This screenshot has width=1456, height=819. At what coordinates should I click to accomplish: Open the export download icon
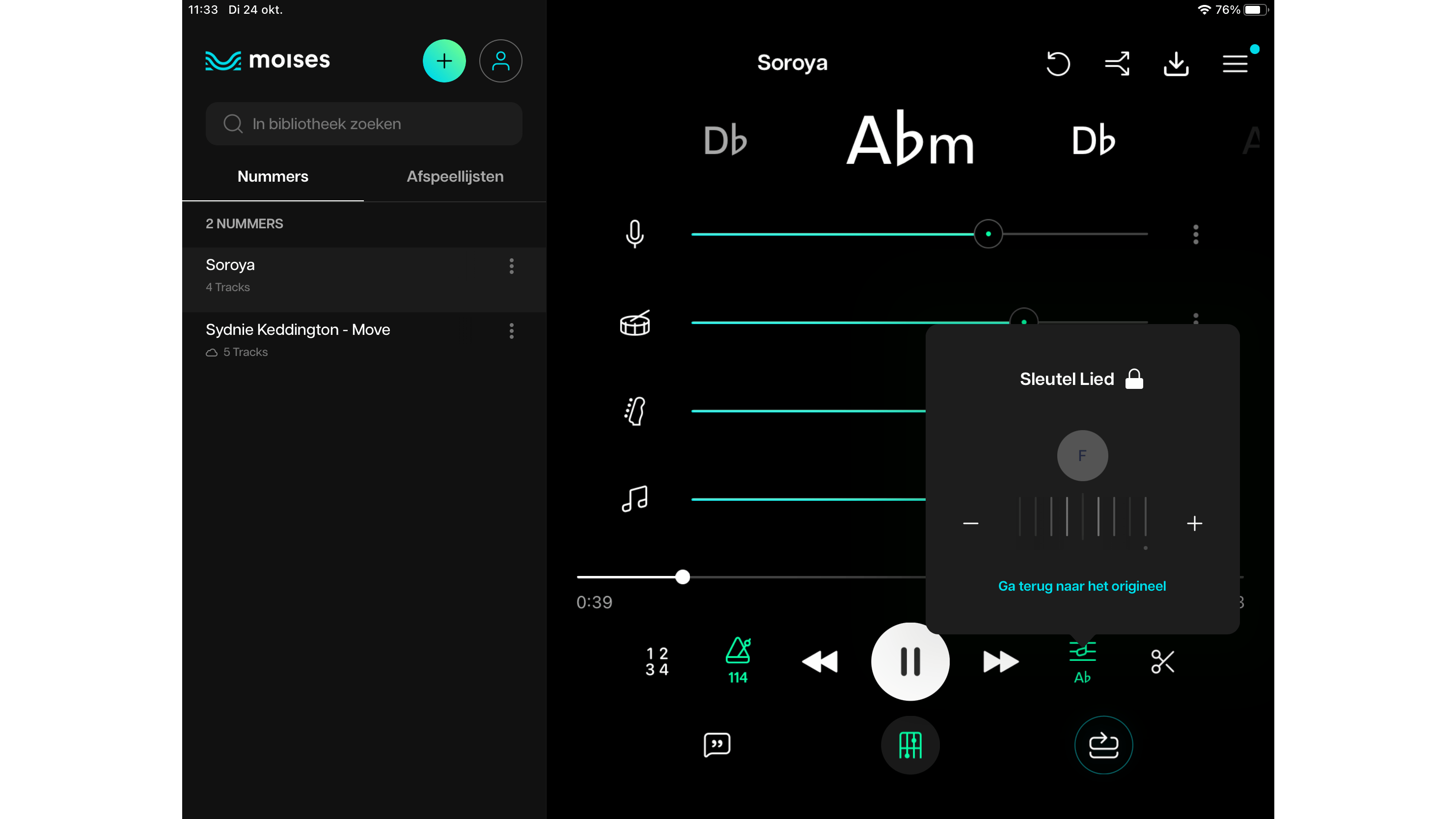point(1176,63)
